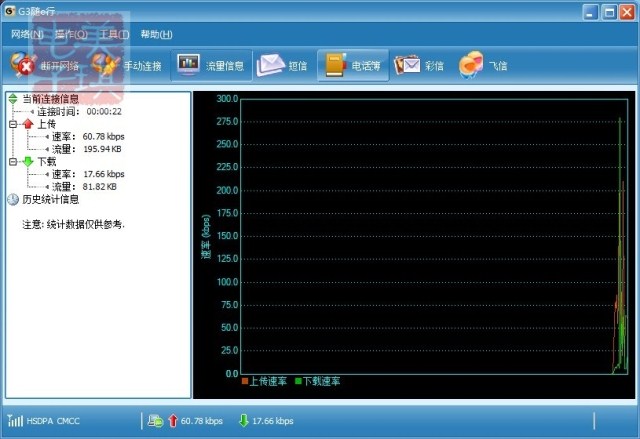The height and width of the screenshot is (439, 640).
Task: Click the network computers icon in status bar
Action: pos(156,421)
